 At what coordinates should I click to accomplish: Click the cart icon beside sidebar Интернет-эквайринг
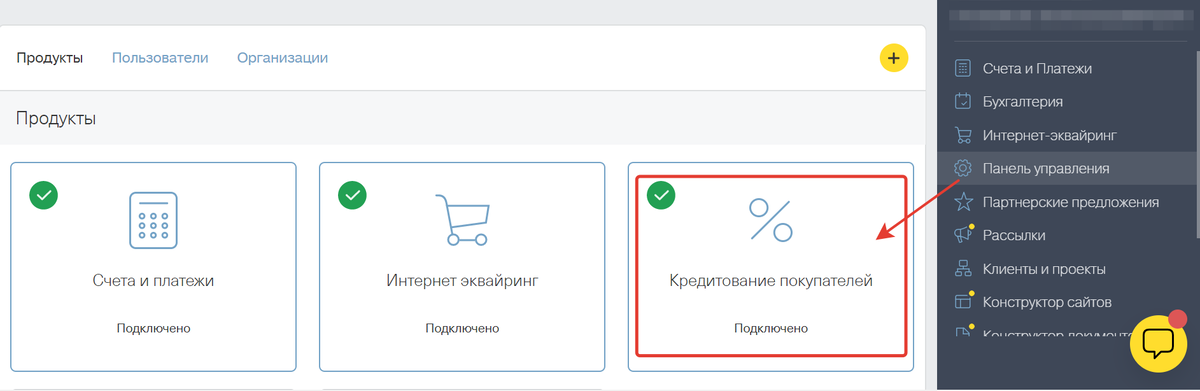pos(963,135)
